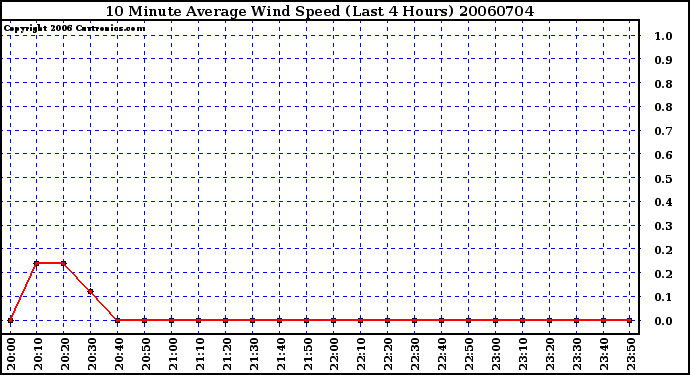
Task: Click the 22:40 time axis label
Action: click(x=442, y=354)
